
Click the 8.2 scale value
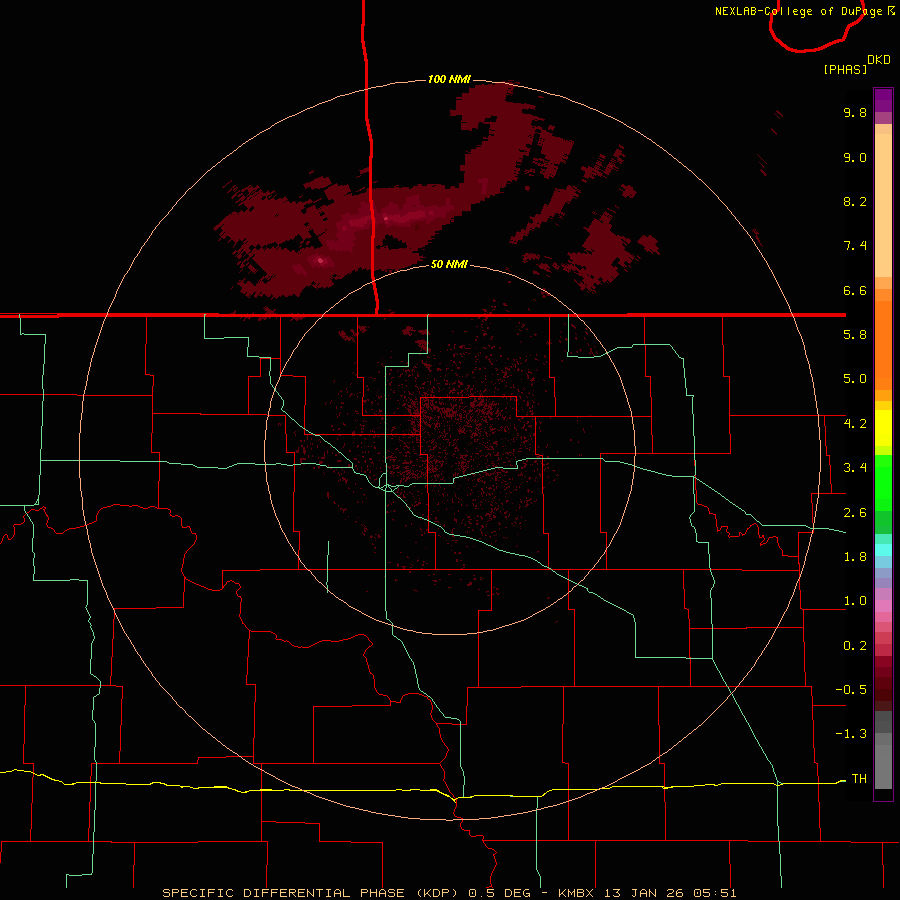[855, 201]
